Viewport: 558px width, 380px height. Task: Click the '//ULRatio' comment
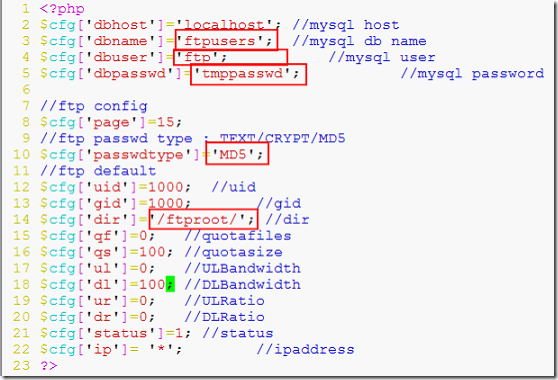225,301
